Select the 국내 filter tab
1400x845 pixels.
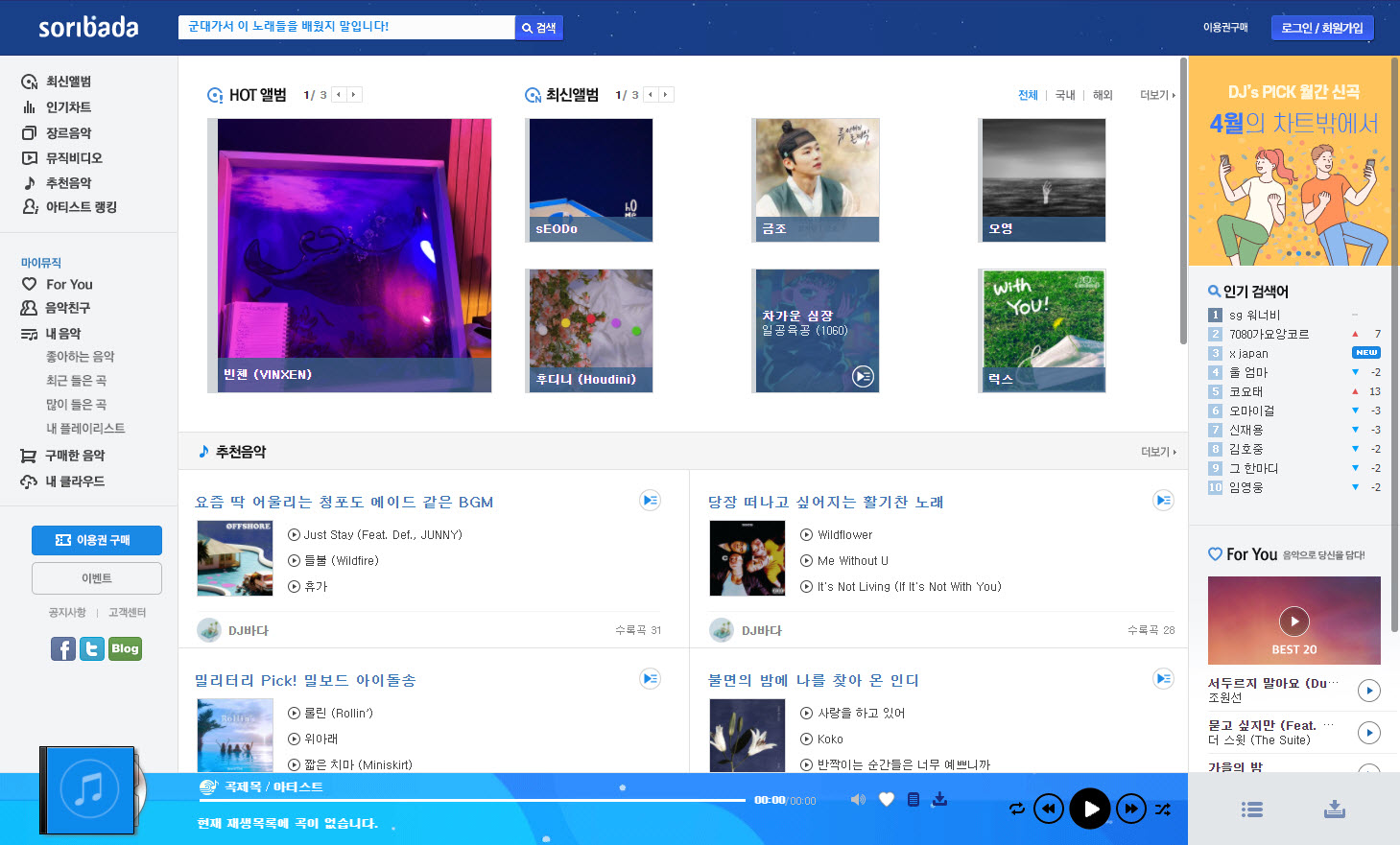pos(1065,95)
